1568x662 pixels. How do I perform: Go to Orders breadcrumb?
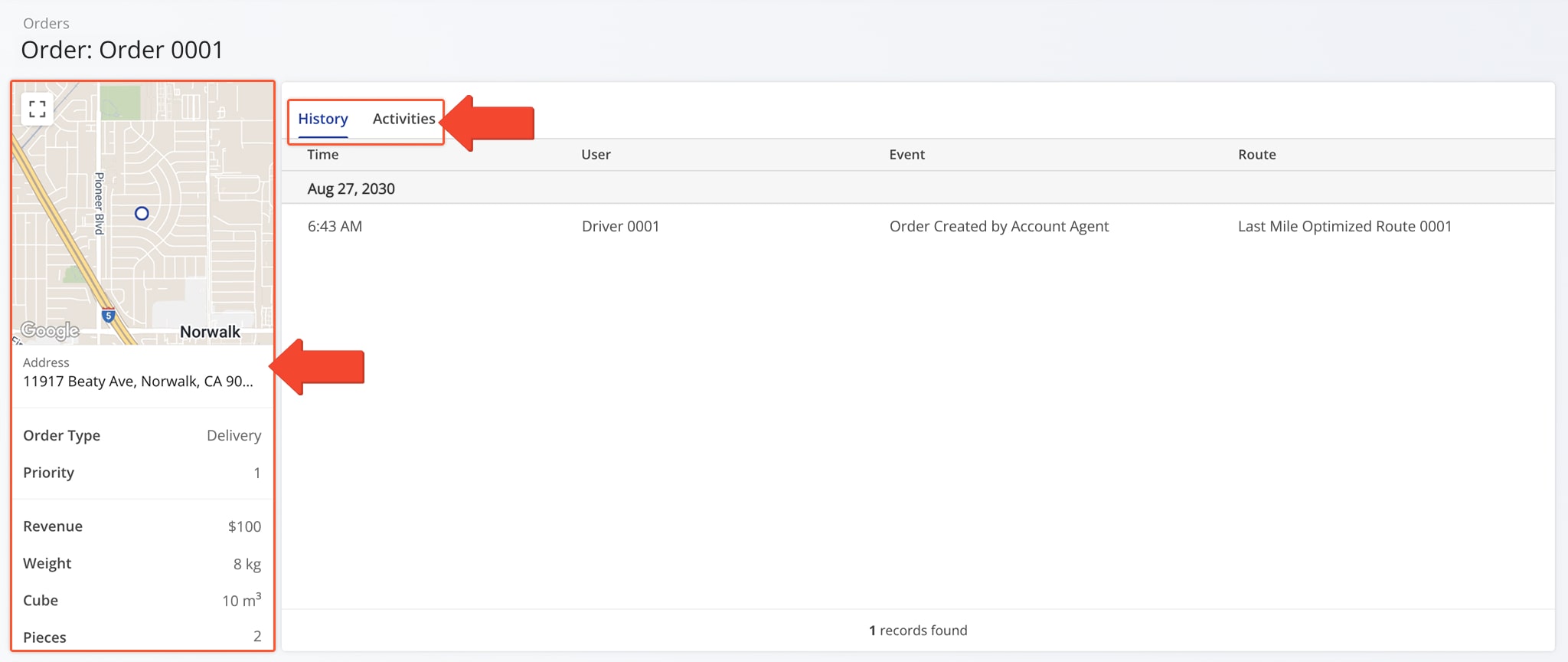point(46,24)
